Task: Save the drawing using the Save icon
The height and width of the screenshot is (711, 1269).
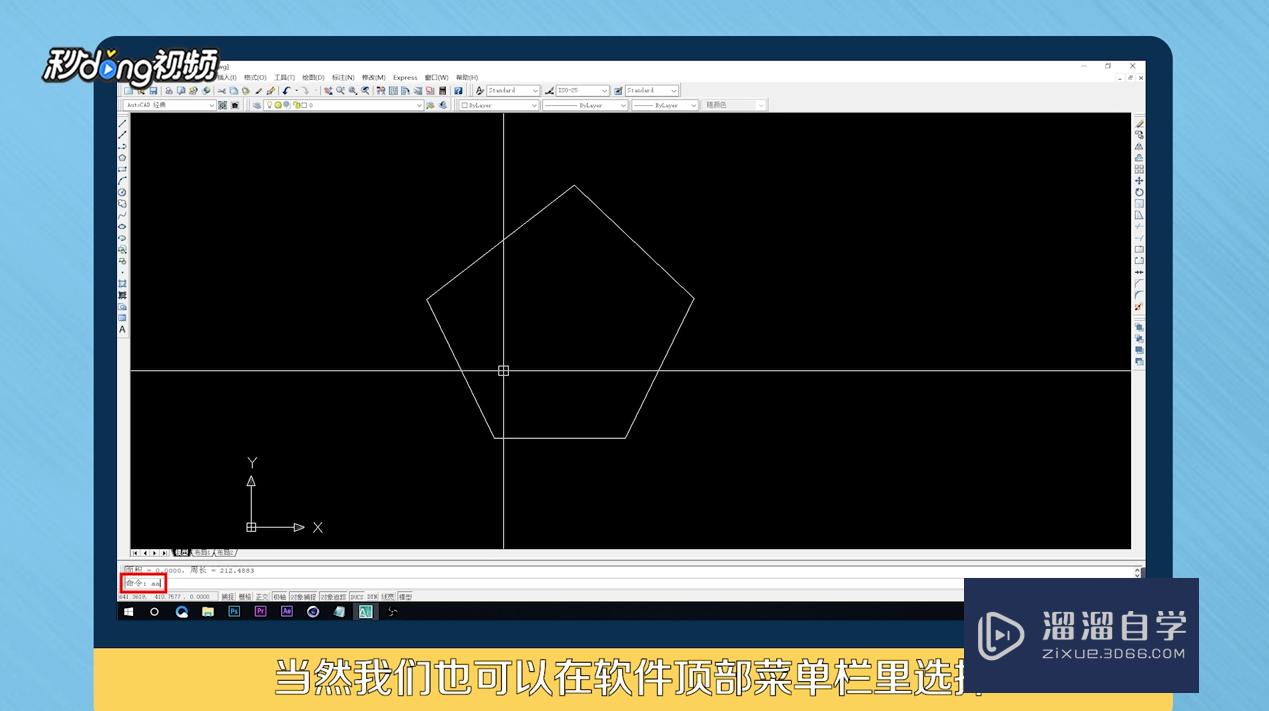Action: [x=153, y=90]
